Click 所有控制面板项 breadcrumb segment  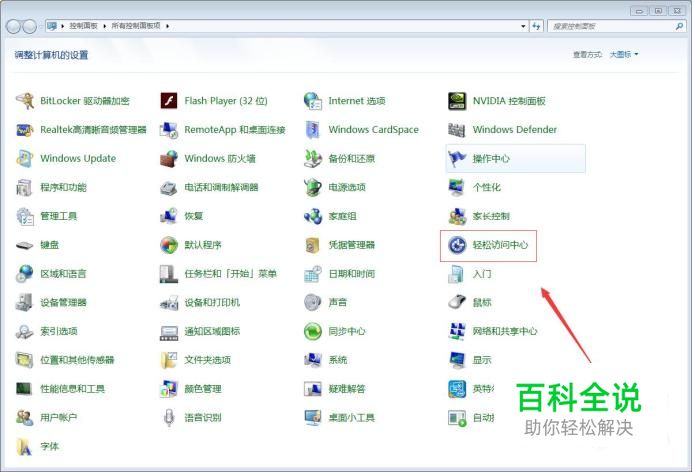tap(136, 26)
